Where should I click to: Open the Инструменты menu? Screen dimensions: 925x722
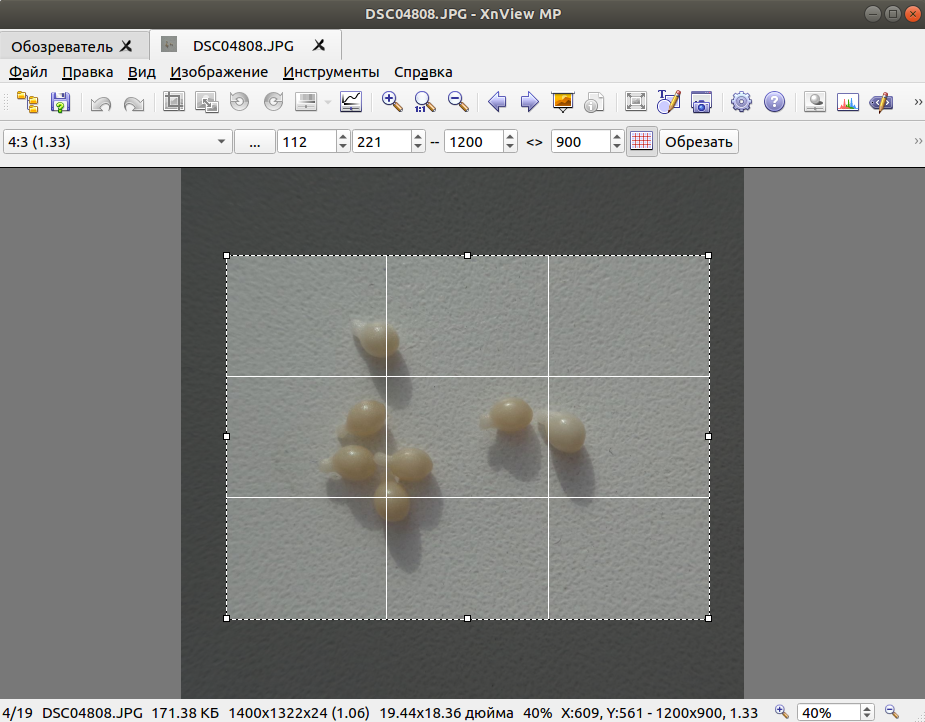click(x=331, y=72)
